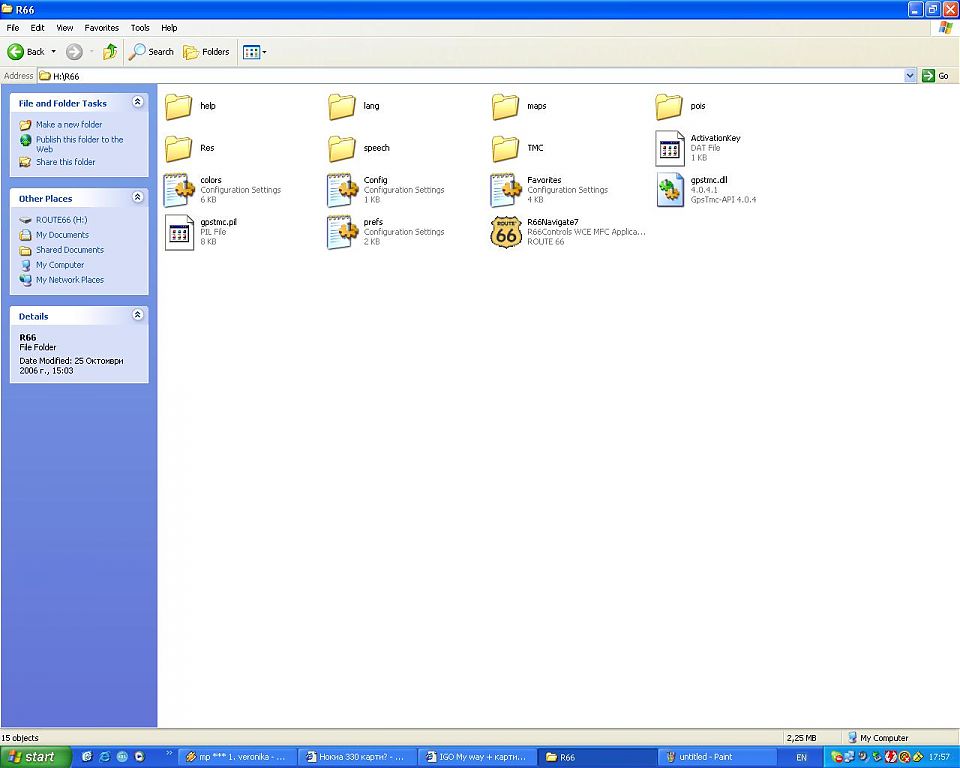Viewport: 960px width, 768px height.
Task: Select the gpstmc.pil file icon
Action: pos(179,233)
